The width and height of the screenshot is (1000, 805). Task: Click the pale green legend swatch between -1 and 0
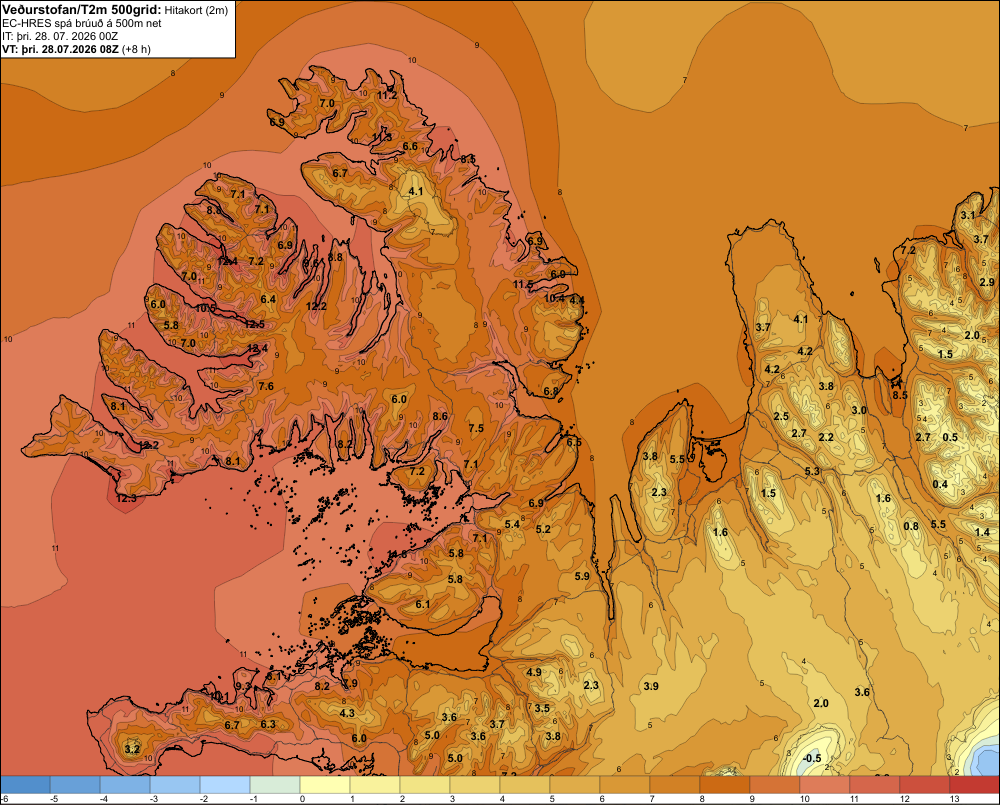(x=275, y=784)
